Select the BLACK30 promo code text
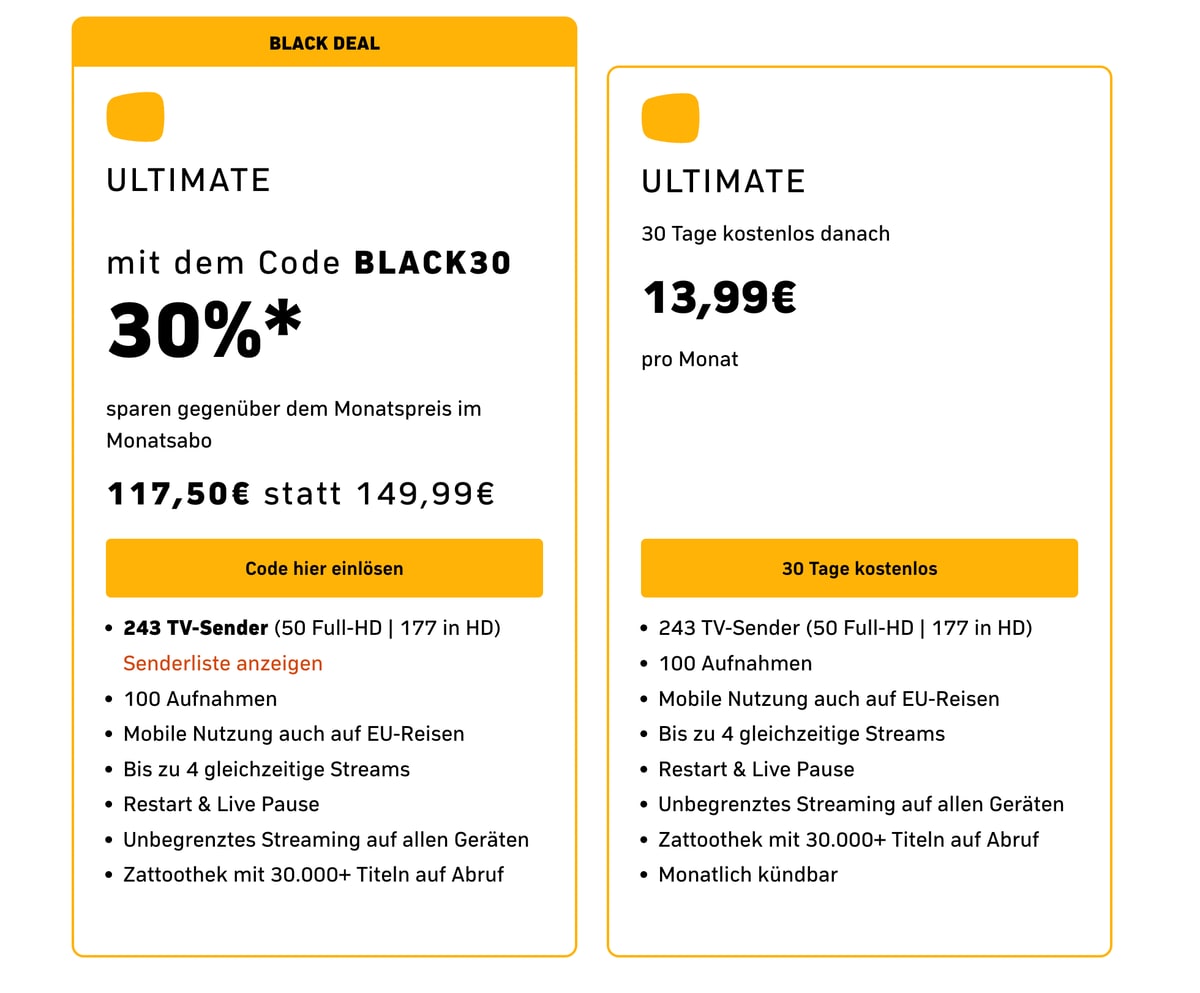Image resolution: width=1200 pixels, height=993 pixels. pyautogui.click(x=432, y=263)
